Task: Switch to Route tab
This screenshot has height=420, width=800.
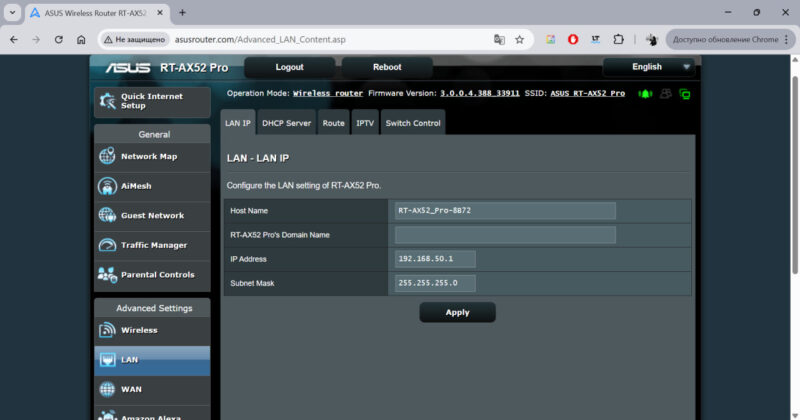Action: (x=333, y=123)
